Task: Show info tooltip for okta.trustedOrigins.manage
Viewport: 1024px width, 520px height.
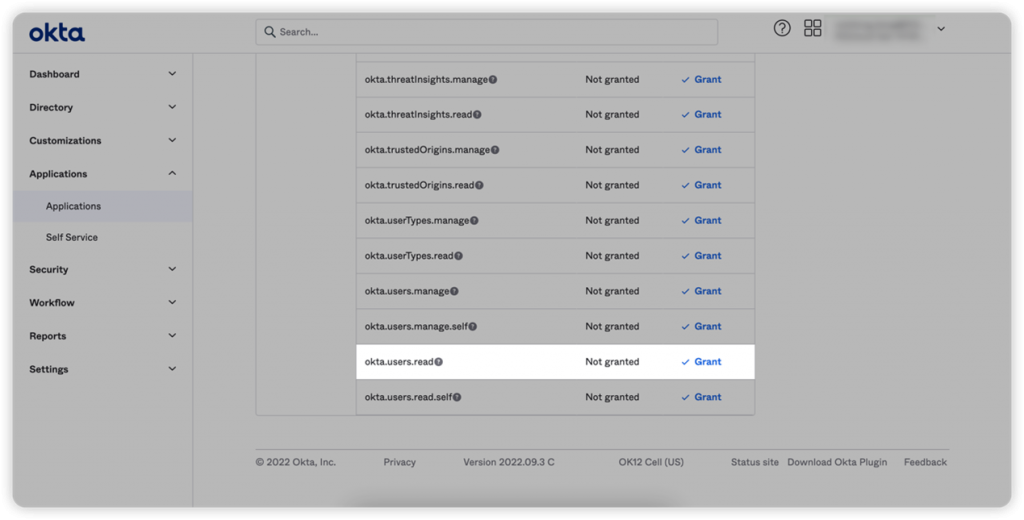Action: point(495,150)
